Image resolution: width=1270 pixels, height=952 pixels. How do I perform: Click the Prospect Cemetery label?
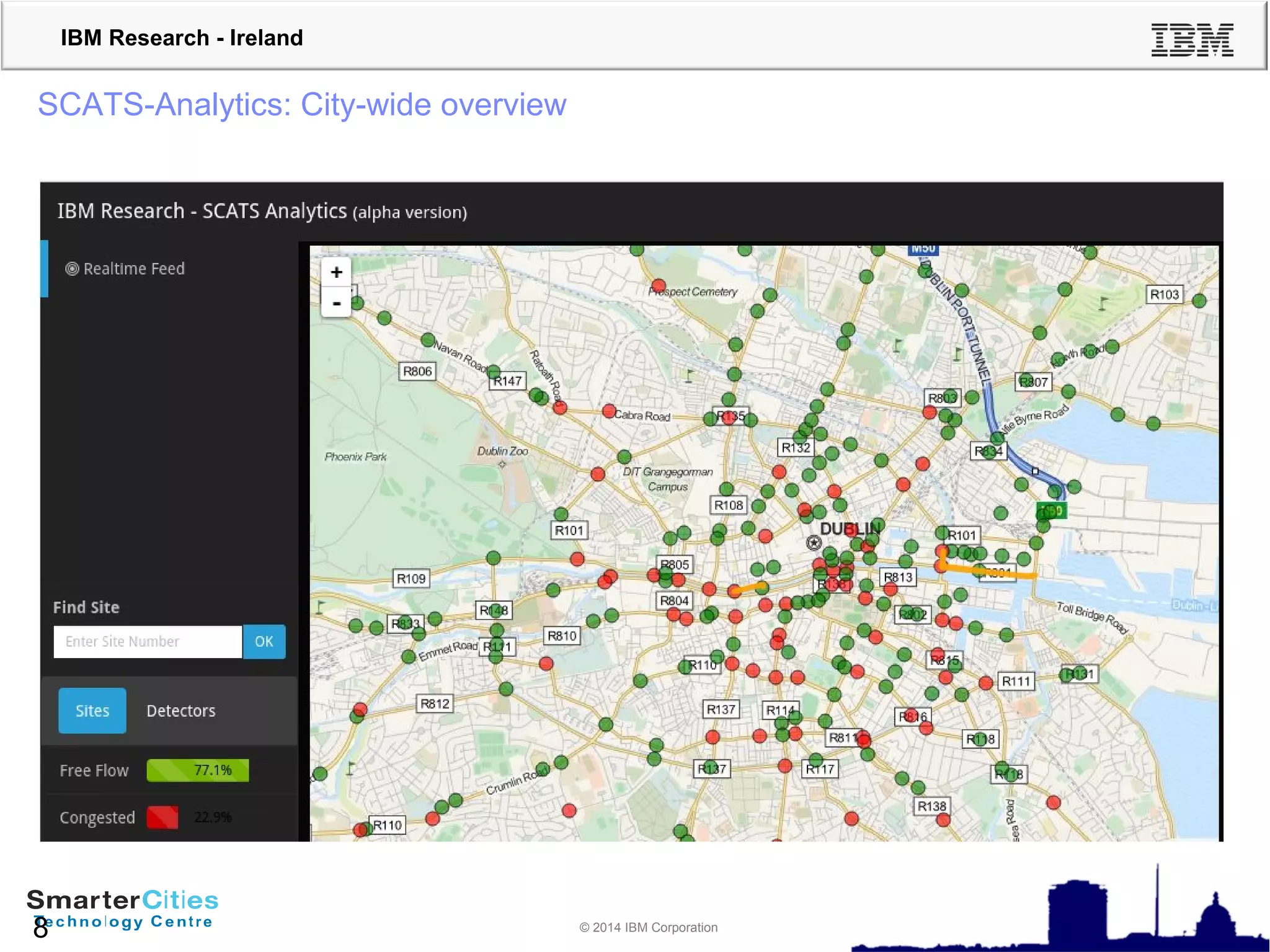pos(693,291)
